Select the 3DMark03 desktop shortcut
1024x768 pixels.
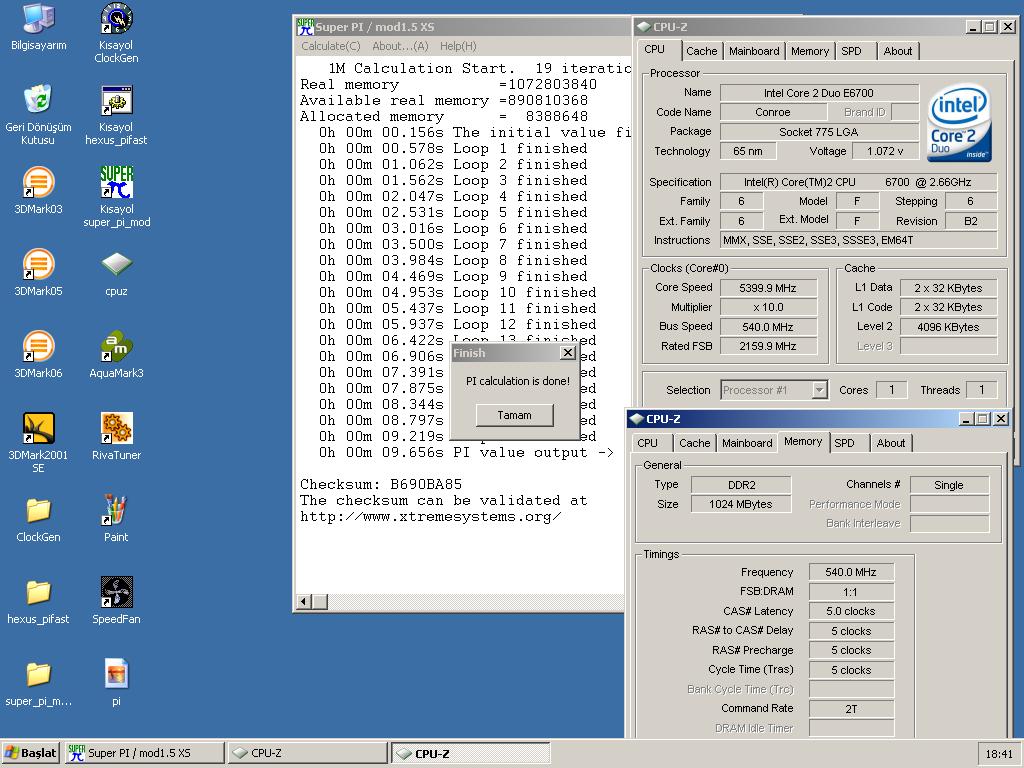pos(39,190)
